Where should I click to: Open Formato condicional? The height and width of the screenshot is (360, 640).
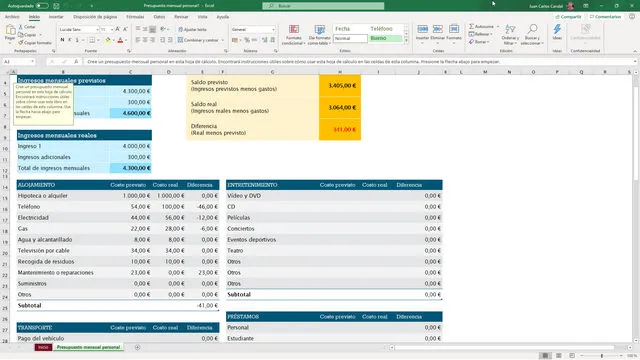point(293,35)
